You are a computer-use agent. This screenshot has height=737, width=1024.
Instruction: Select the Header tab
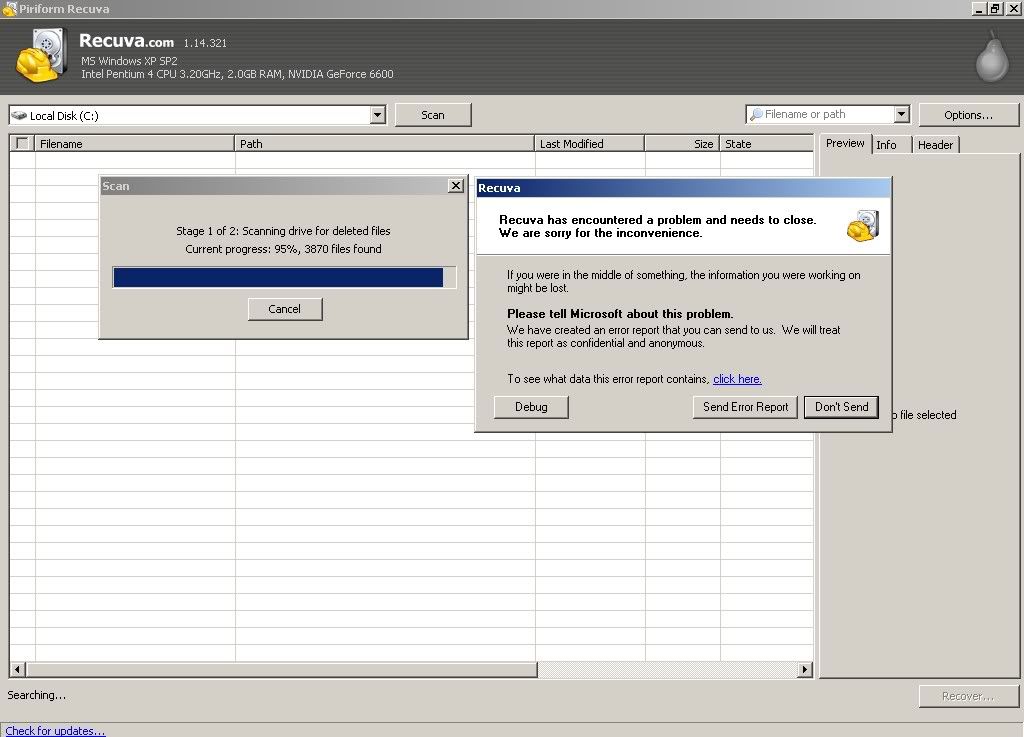coord(935,145)
